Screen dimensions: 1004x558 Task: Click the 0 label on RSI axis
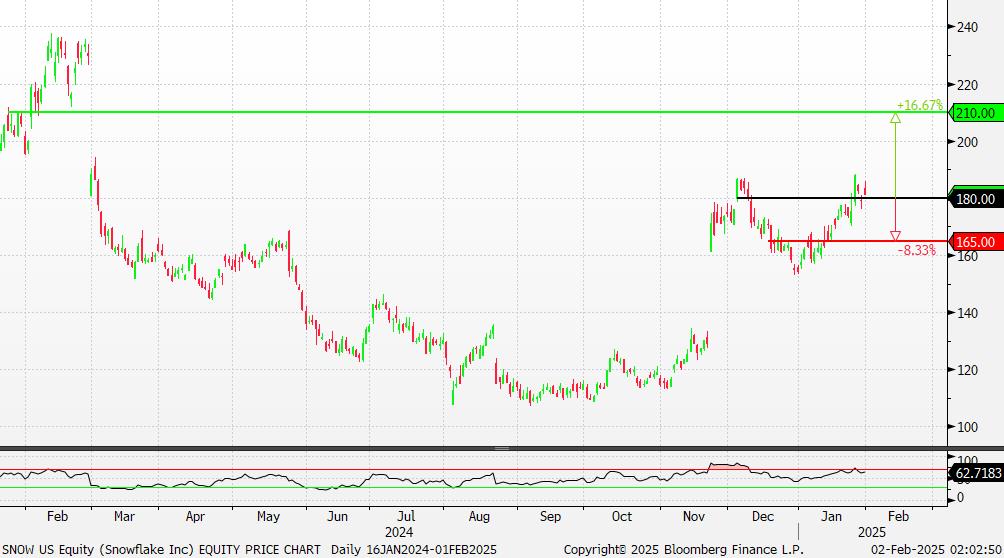959,498
